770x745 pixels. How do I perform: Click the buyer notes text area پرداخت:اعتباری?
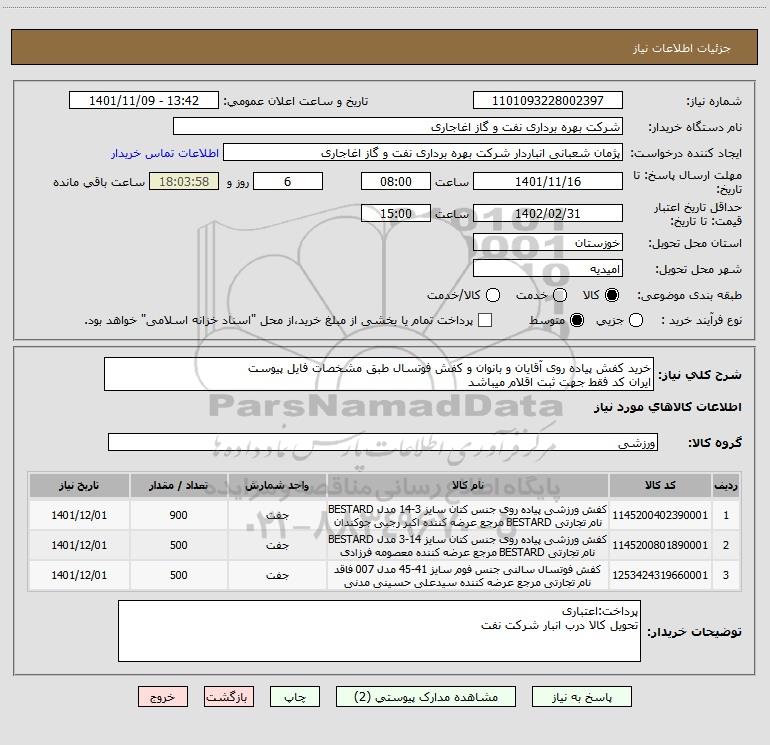click(379, 631)
